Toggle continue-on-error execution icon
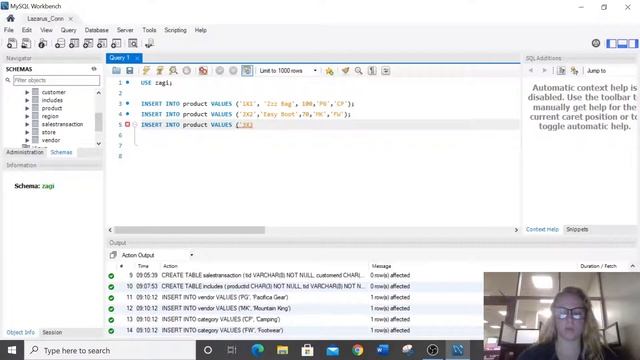Viewport: 640px width, 360px height. [203, 71]
